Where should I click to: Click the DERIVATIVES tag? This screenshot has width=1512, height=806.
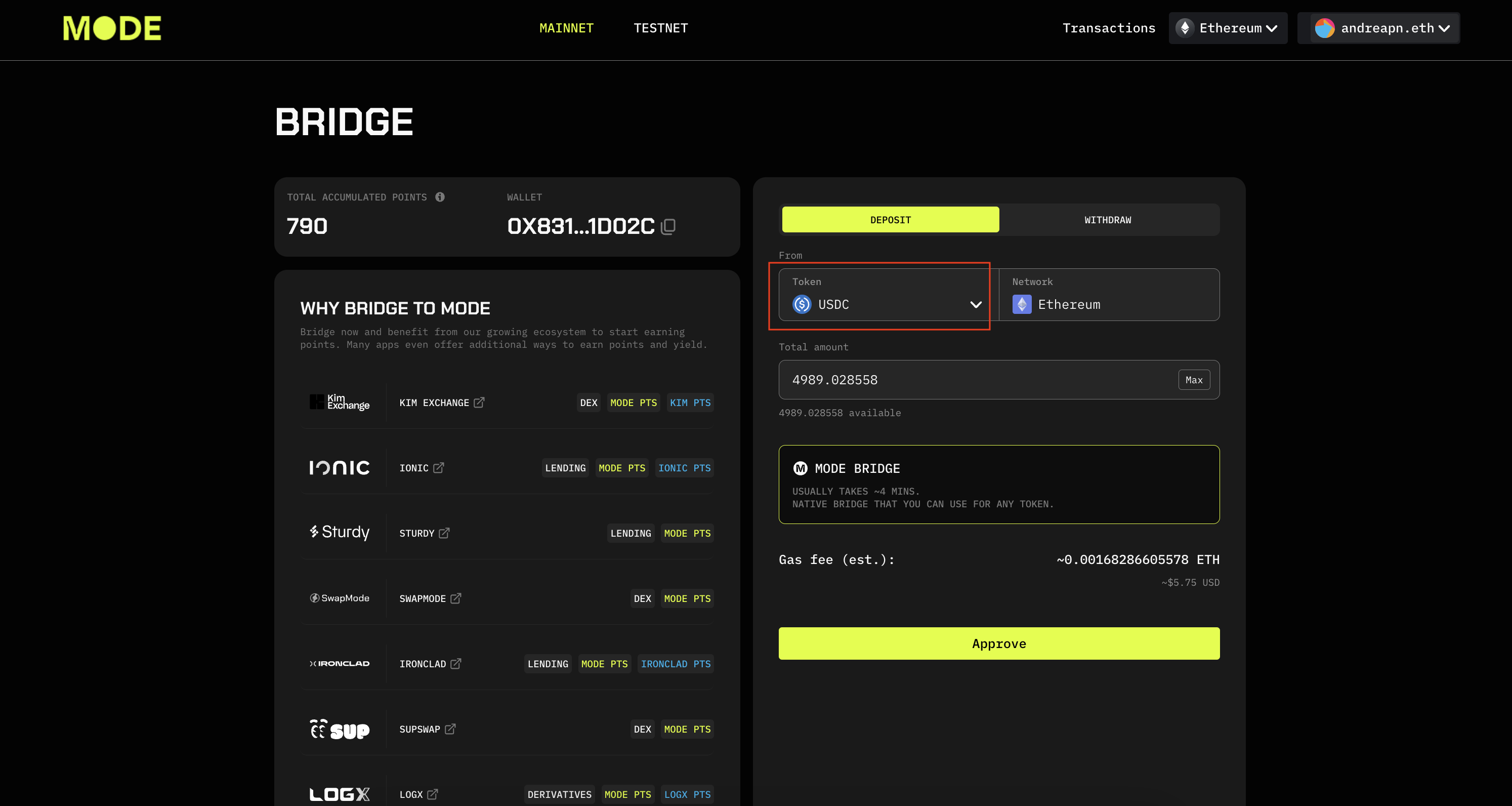pyautogui.click(x=559, y=794)
